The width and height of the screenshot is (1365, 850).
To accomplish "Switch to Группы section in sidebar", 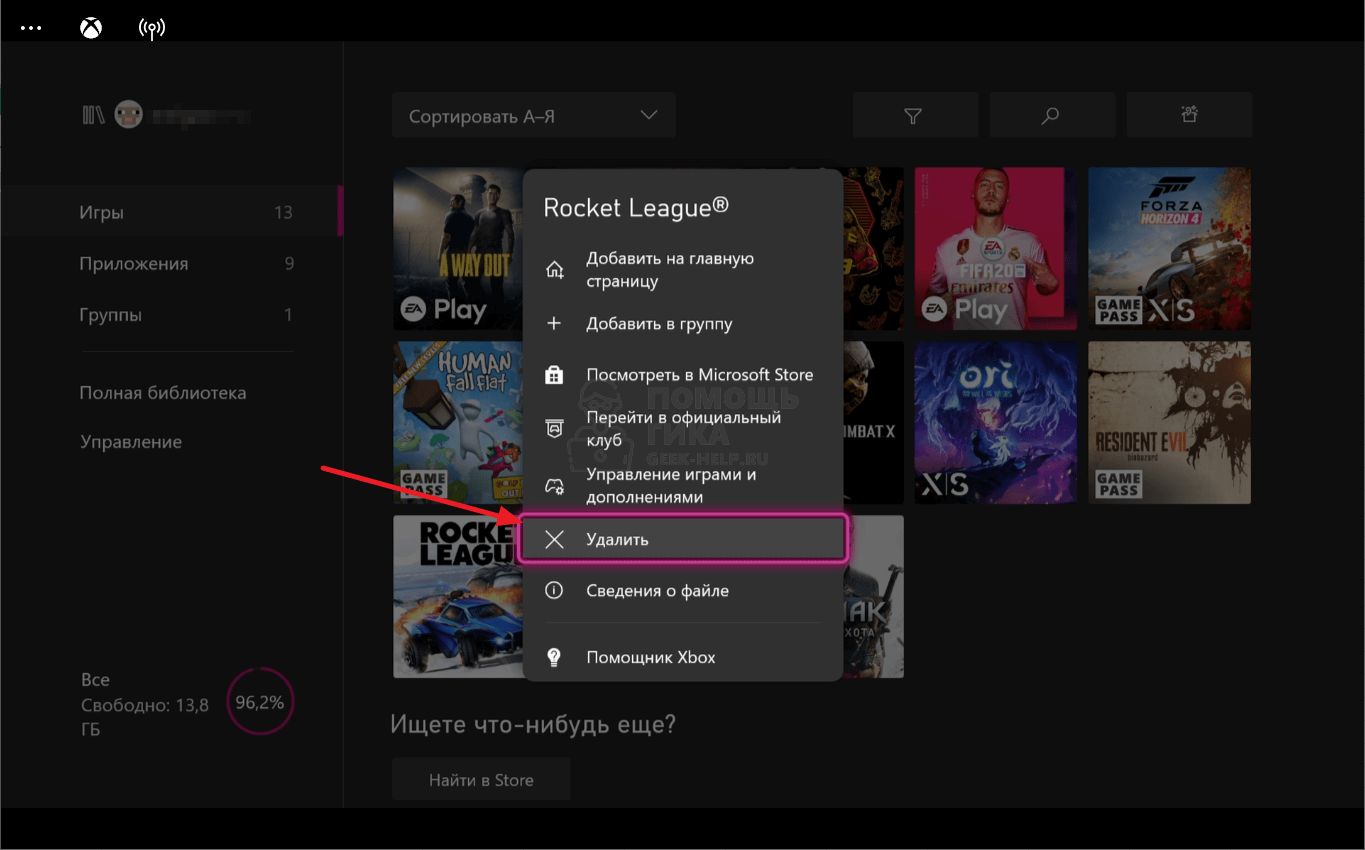I will point(171,315).
